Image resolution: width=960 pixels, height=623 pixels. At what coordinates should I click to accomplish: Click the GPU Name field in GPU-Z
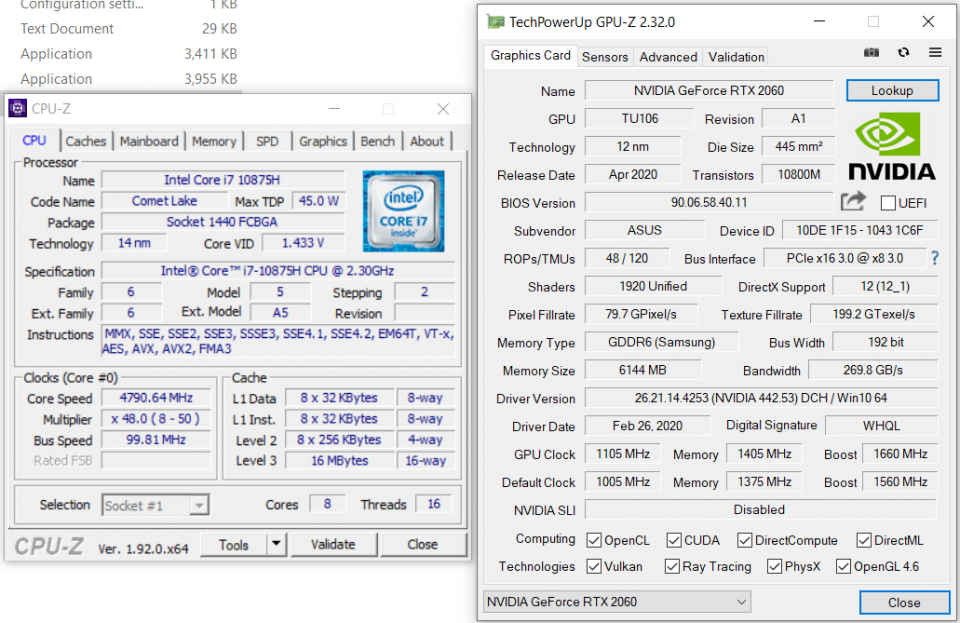coord(708,91)
